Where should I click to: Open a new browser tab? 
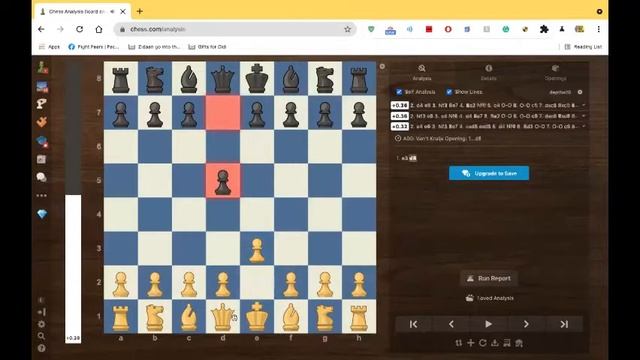(x=140, y=11)
